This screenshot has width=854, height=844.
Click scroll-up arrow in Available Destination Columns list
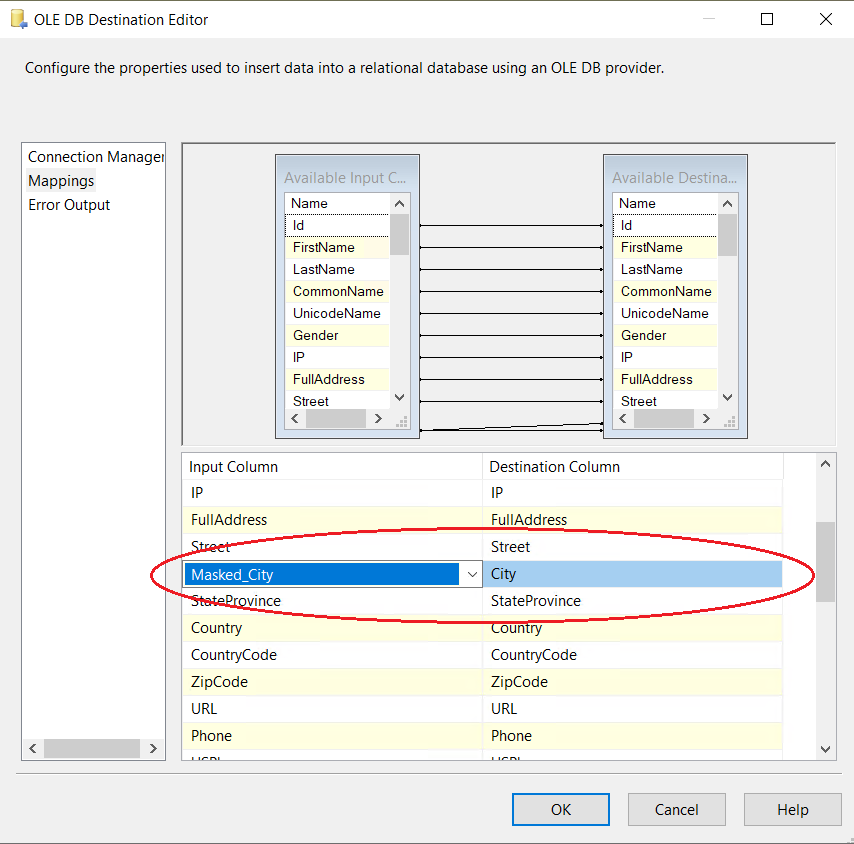coord(727,203)
